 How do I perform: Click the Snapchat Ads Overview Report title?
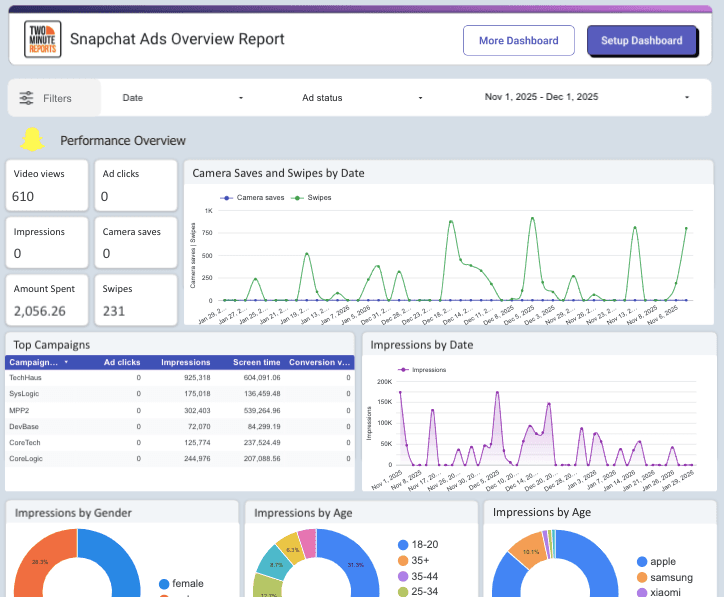tap(177, 39)
